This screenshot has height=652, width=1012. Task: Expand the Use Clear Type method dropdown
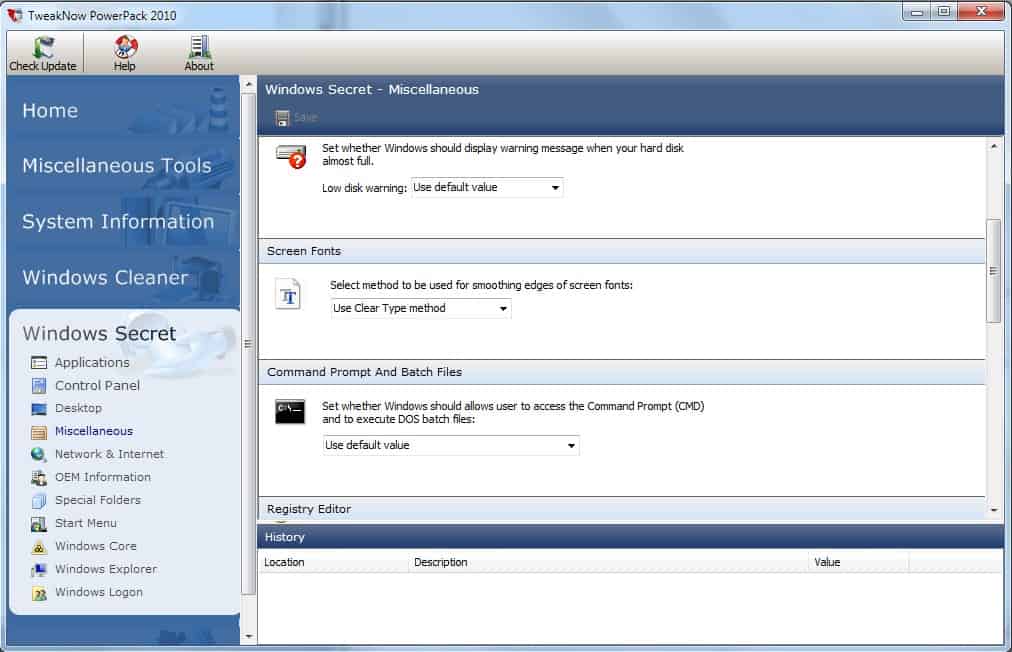point(421,309)
